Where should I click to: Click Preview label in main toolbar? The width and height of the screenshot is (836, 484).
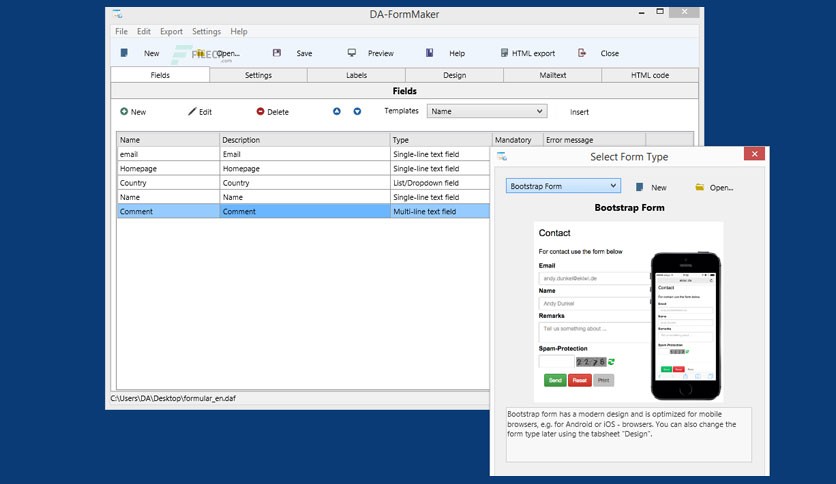point(381,53)
